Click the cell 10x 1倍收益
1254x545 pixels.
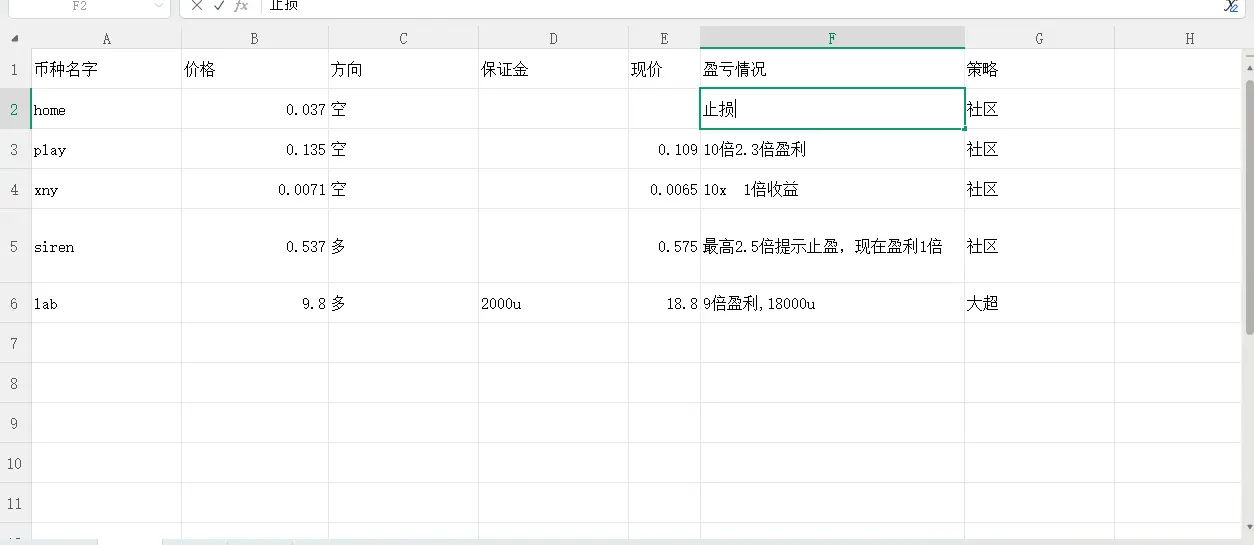pyautogui.click(x=832, y=189)
